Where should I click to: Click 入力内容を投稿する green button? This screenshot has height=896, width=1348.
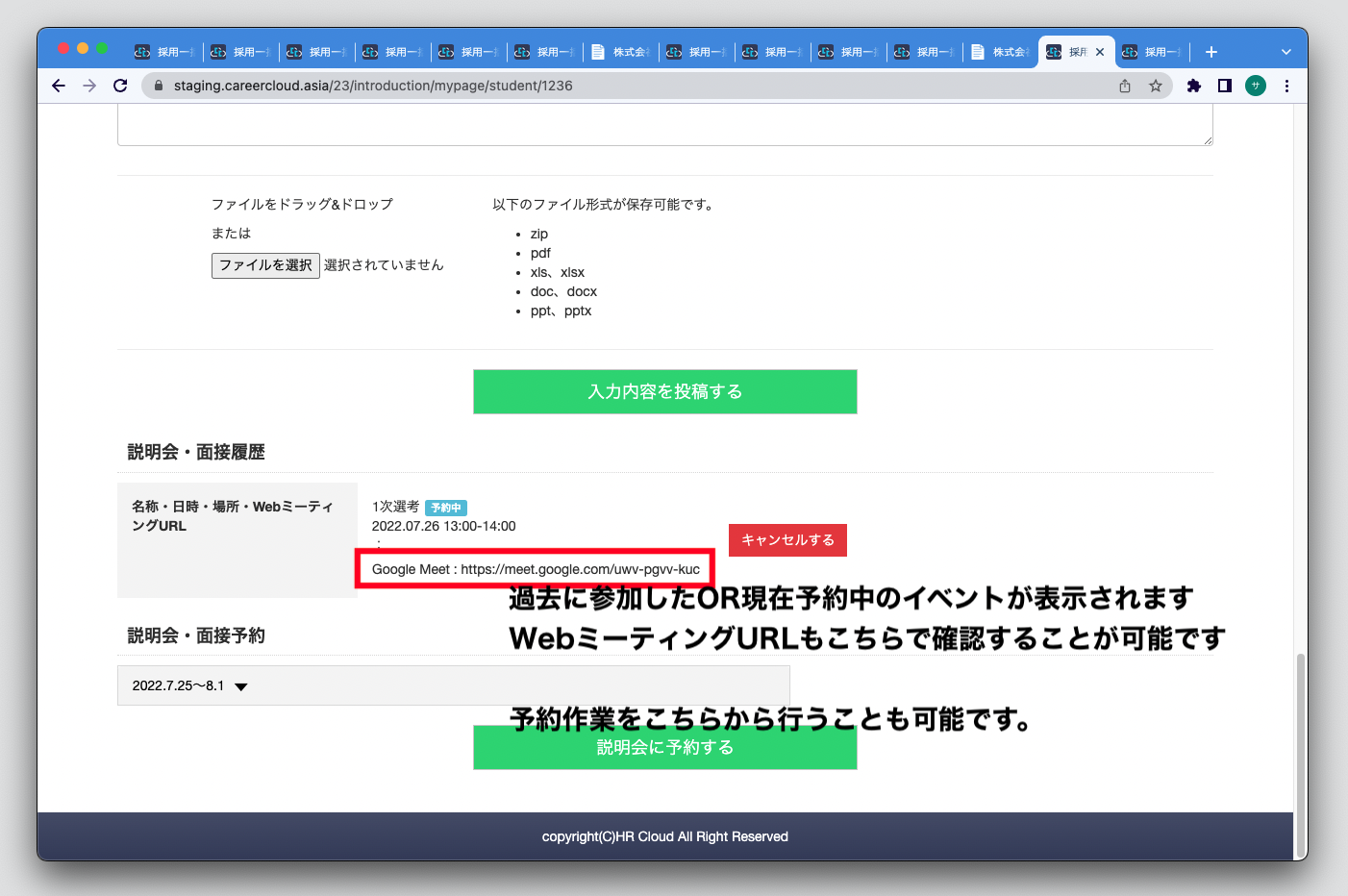tap(664, 391)
